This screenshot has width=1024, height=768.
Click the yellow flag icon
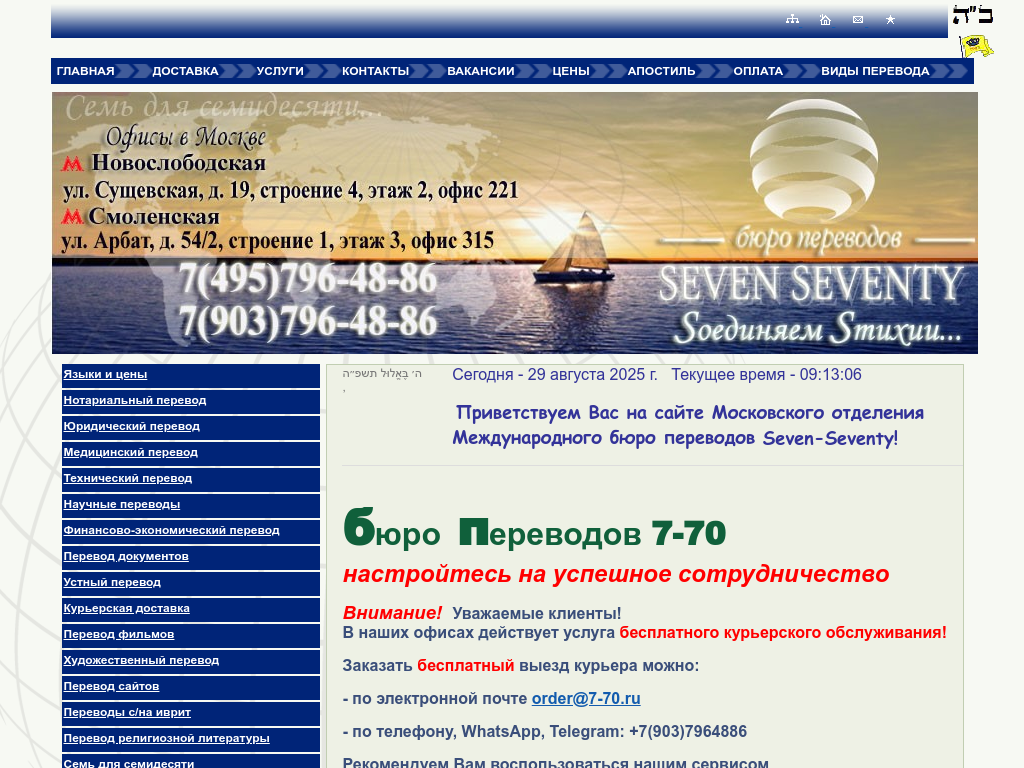(x=976, y=46)
